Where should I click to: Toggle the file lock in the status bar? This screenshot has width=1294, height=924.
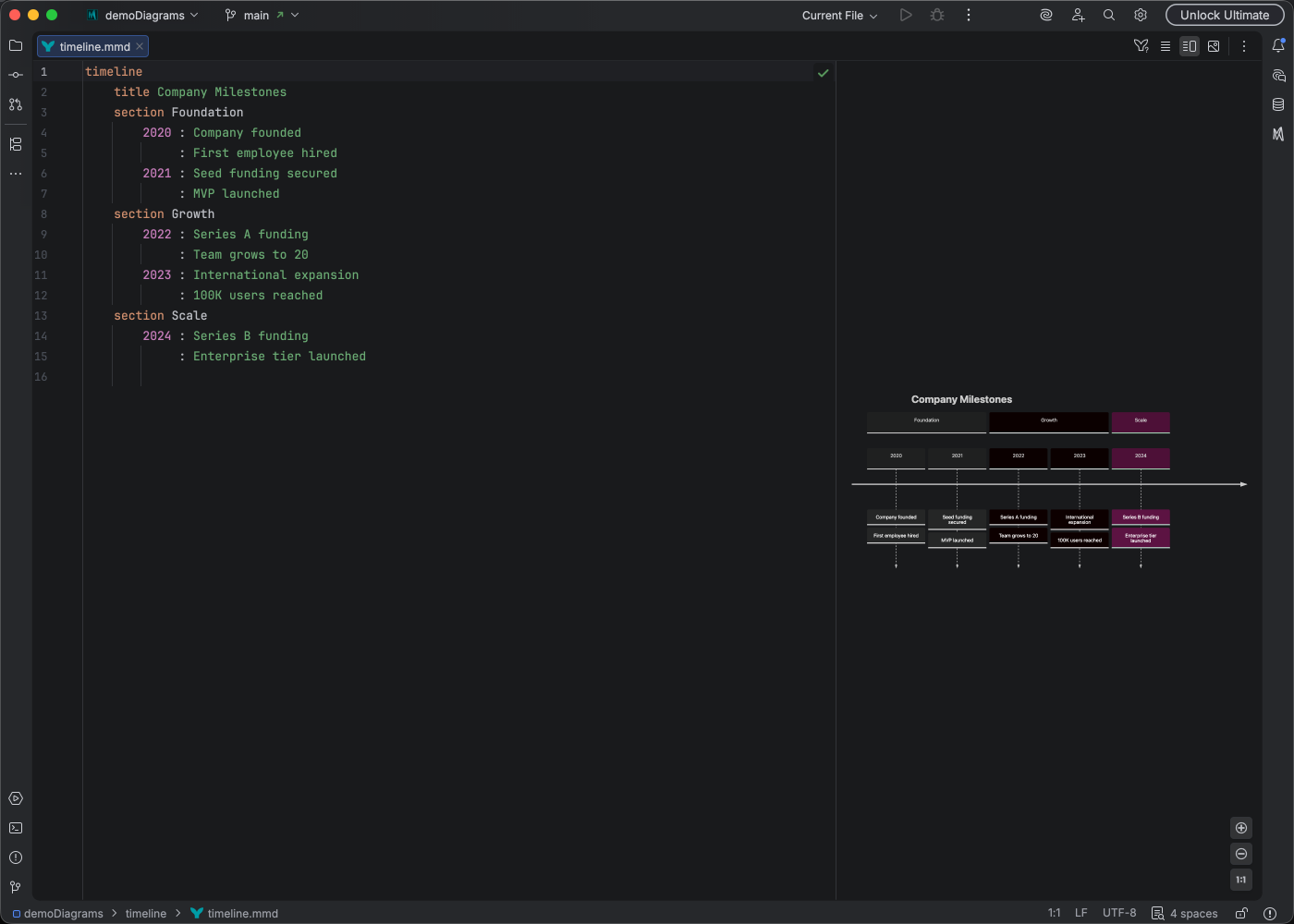tap(1239, 913)
